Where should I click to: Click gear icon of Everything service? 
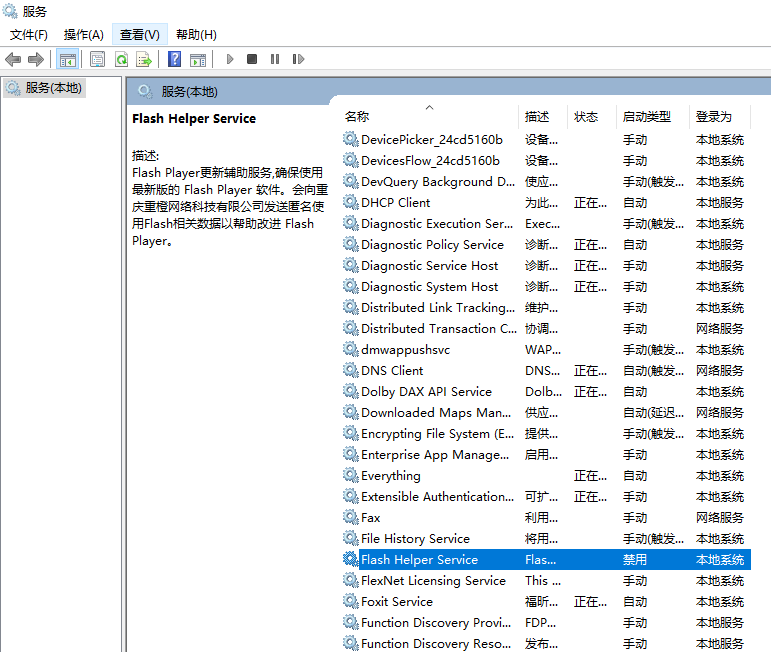tap(351, 475)
